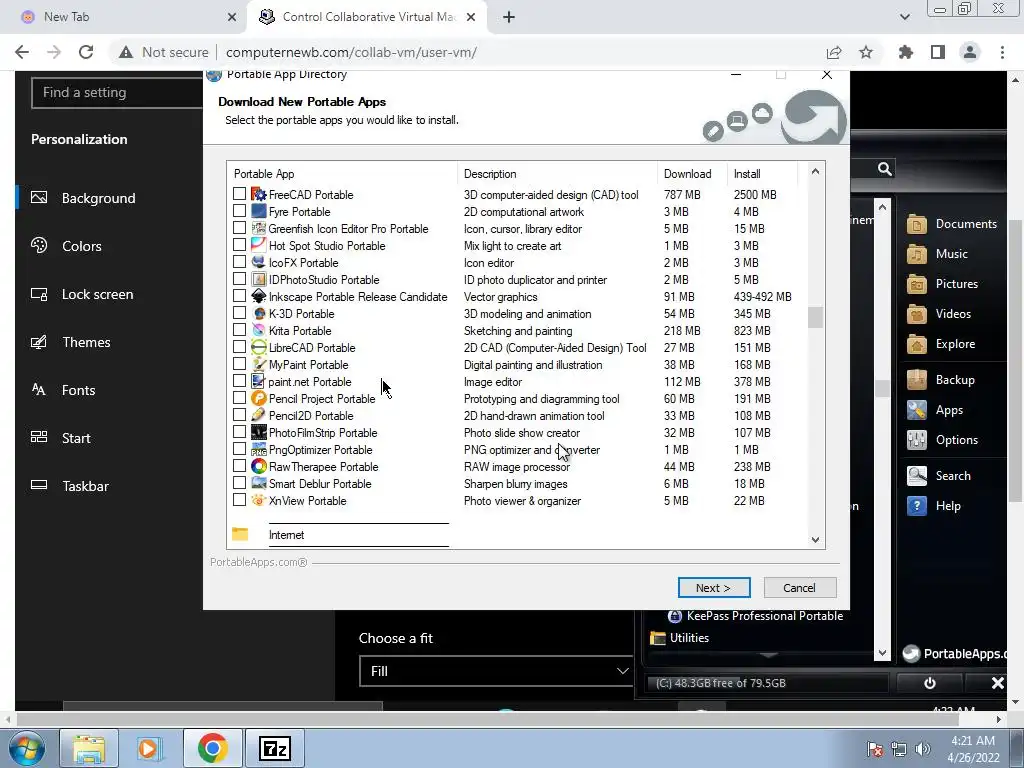Screen dimensions: 1024x768
Task: Open Help in PortableApps menu
Action: (x=934, y=505)
